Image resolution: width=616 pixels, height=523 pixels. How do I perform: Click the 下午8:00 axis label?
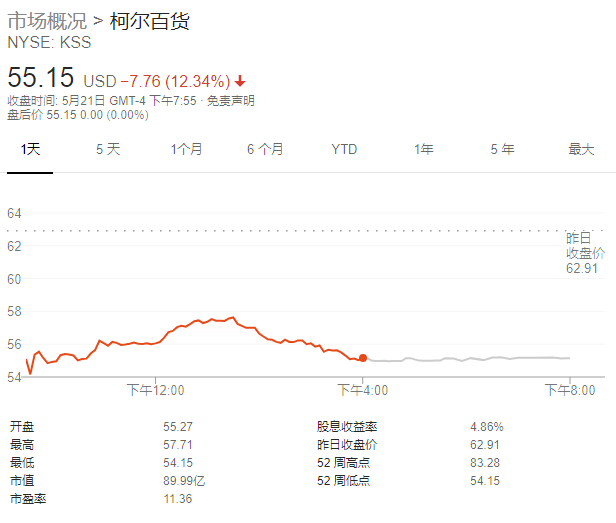tap(570, 390)
